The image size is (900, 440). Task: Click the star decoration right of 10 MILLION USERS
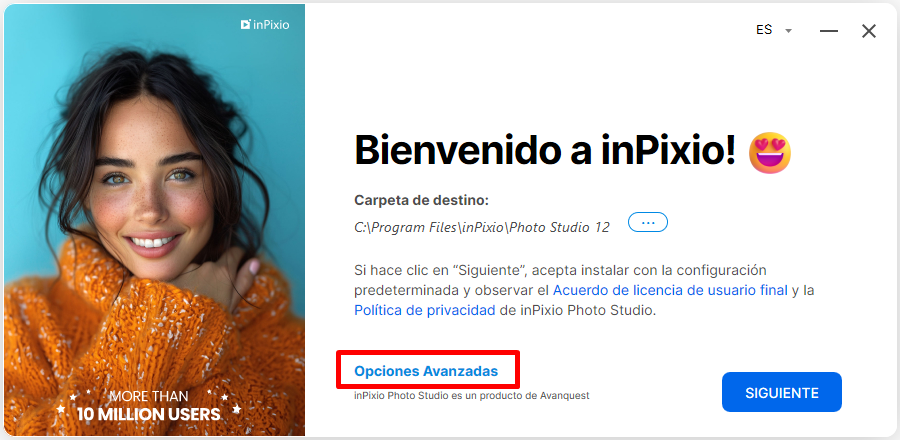(236, 408)
